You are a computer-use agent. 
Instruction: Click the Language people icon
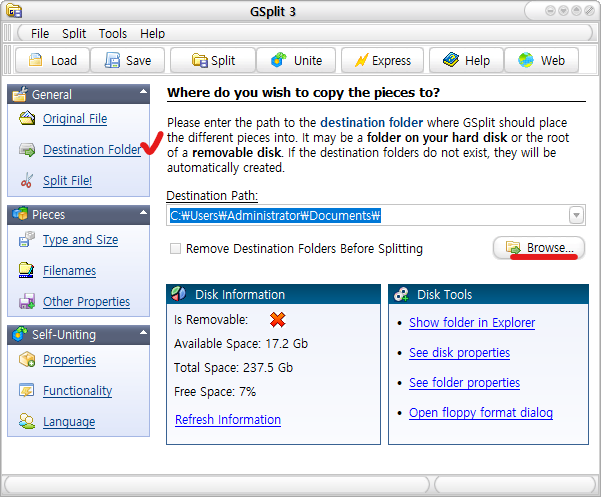27,421
